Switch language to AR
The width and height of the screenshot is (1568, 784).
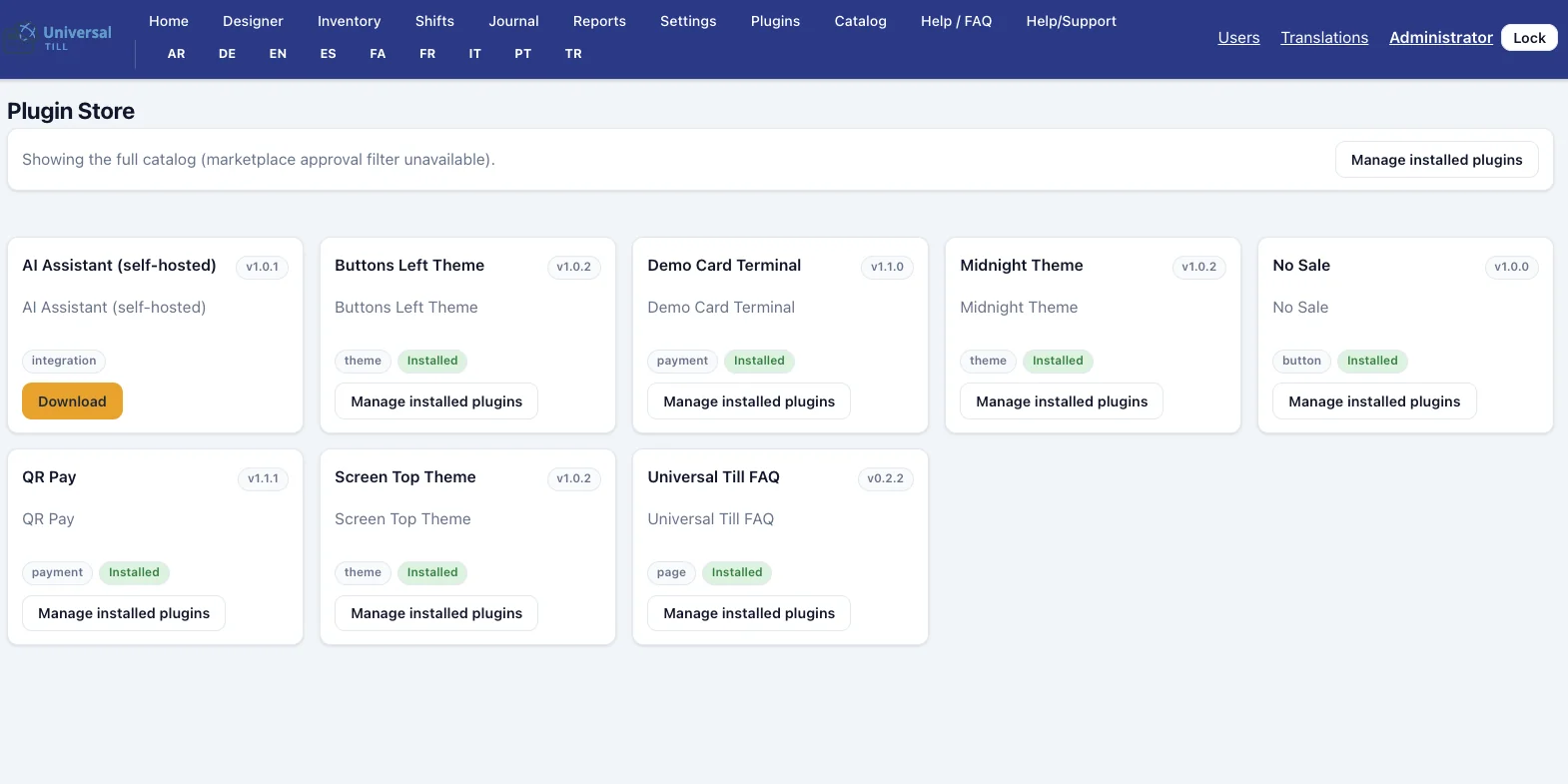point(177,54)
